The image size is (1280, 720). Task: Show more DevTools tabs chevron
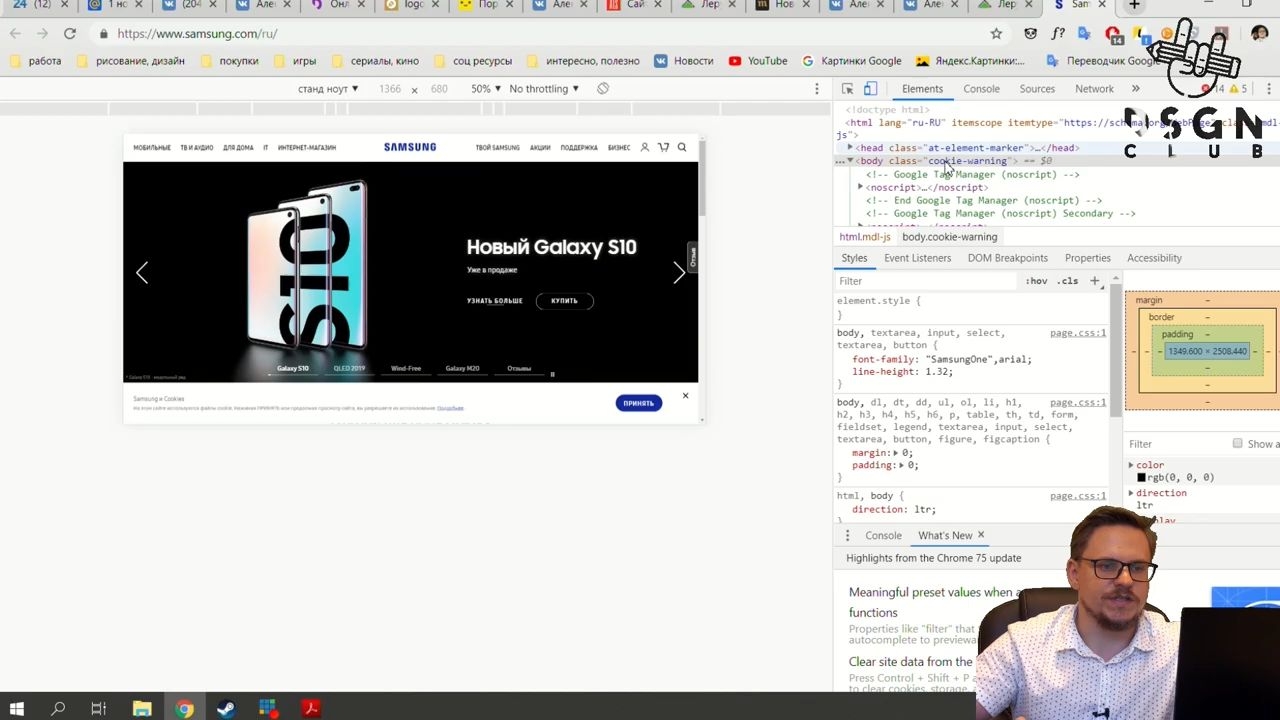[x=1135, y=89]
